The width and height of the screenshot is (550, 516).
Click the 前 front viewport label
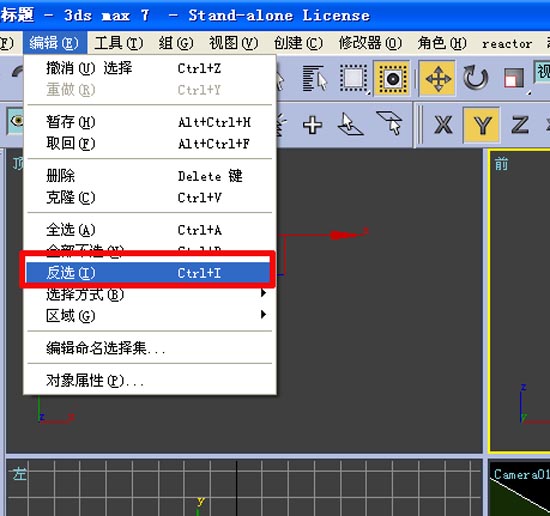502,164
